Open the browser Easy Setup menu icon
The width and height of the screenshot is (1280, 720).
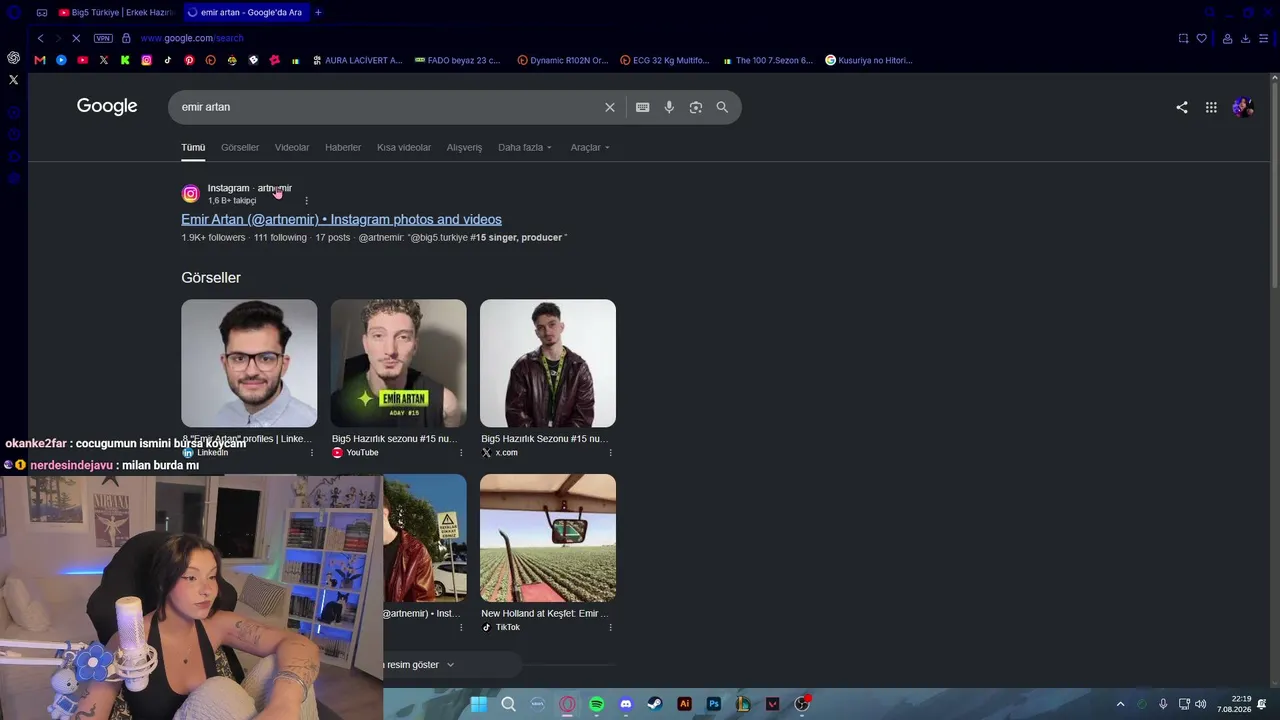tap(1264, 38)
